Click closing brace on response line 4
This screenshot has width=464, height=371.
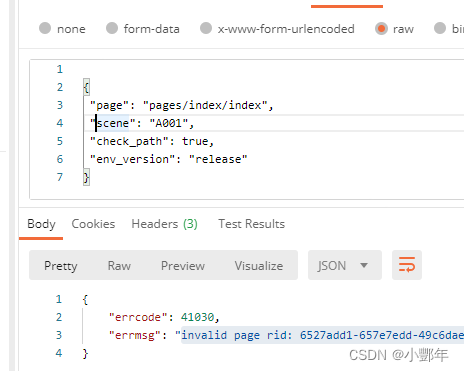click(85, 353)
